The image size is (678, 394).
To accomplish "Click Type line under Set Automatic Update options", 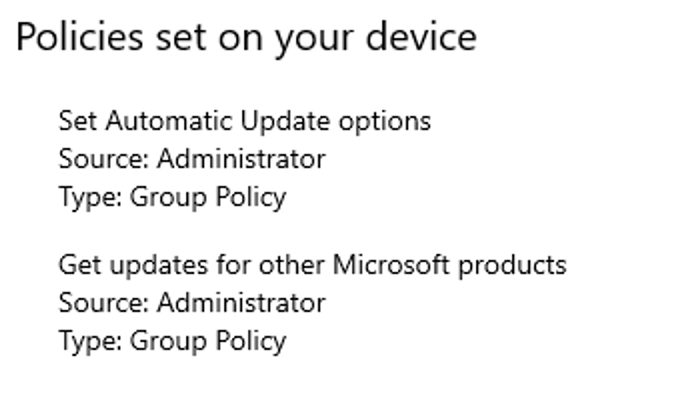I will 172,198.
